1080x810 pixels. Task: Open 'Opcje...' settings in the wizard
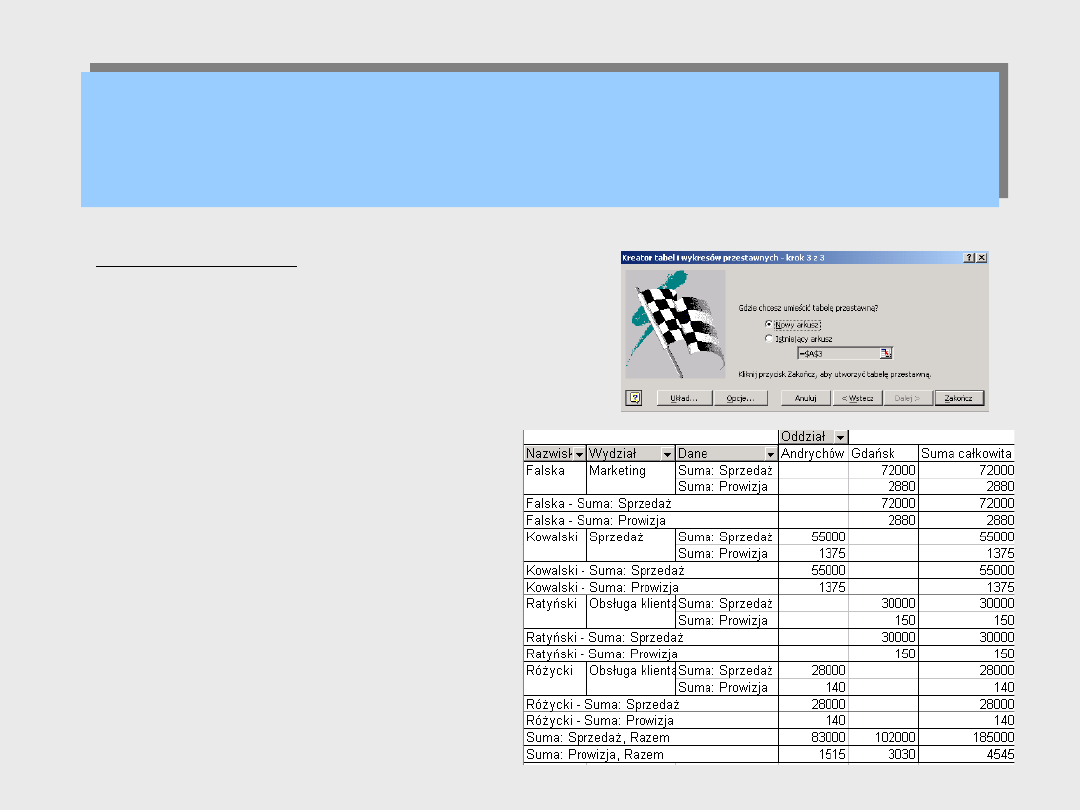[x=740, y=397]
